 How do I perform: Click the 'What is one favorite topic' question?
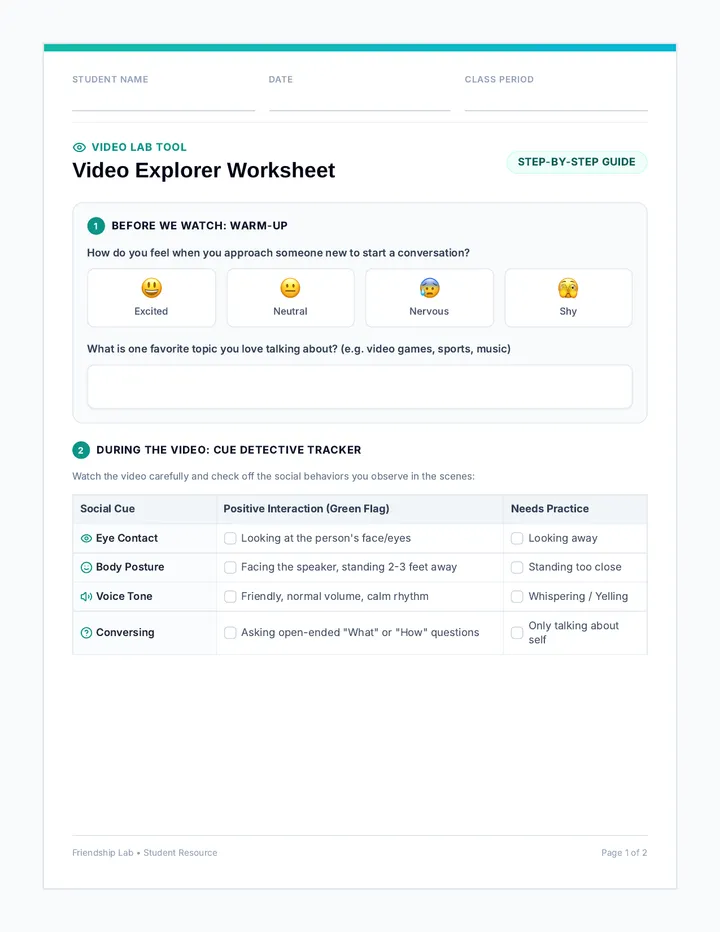pos(299,349)
